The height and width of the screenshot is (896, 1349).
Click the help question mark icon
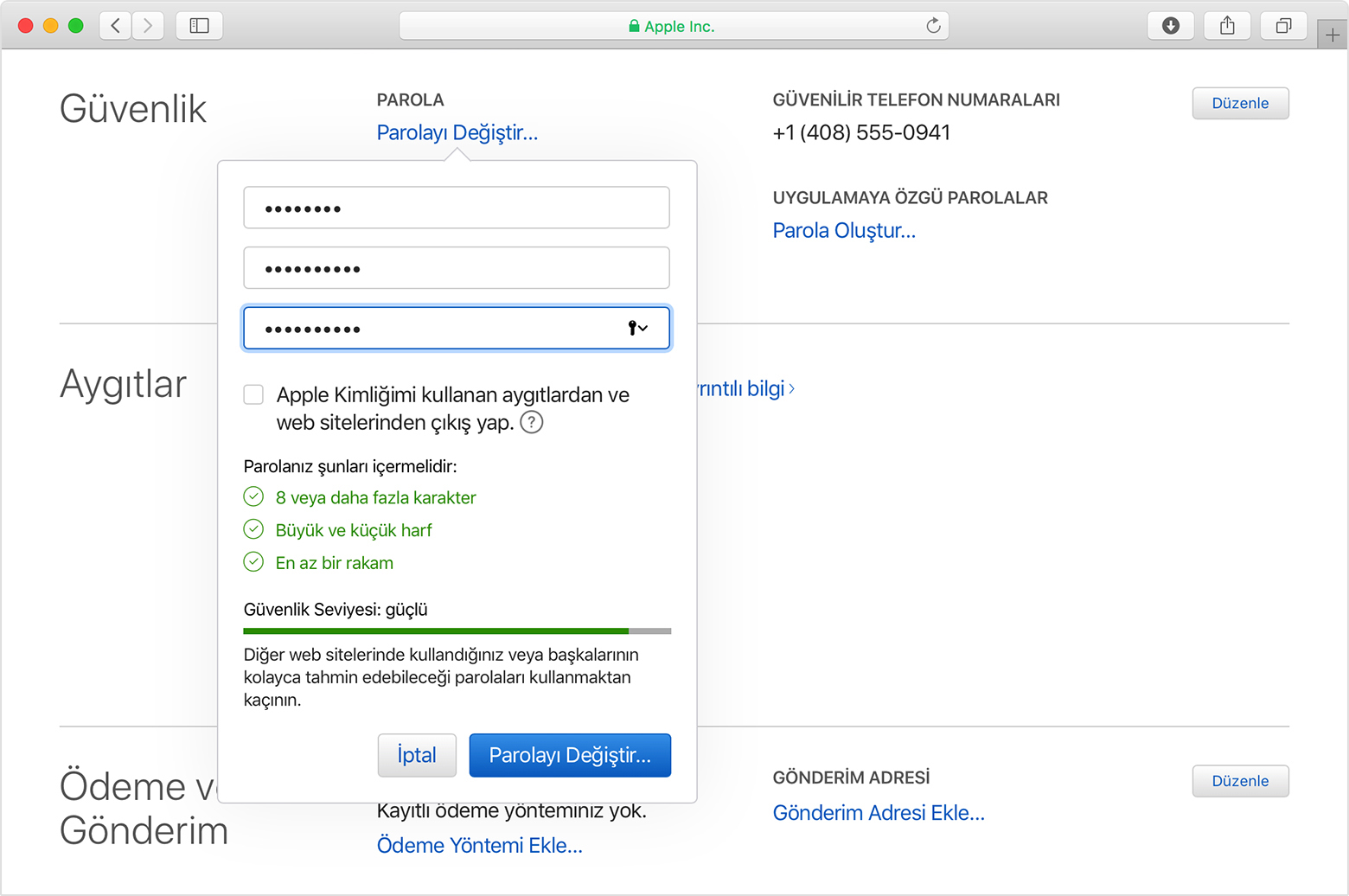[x=532, y=423]
